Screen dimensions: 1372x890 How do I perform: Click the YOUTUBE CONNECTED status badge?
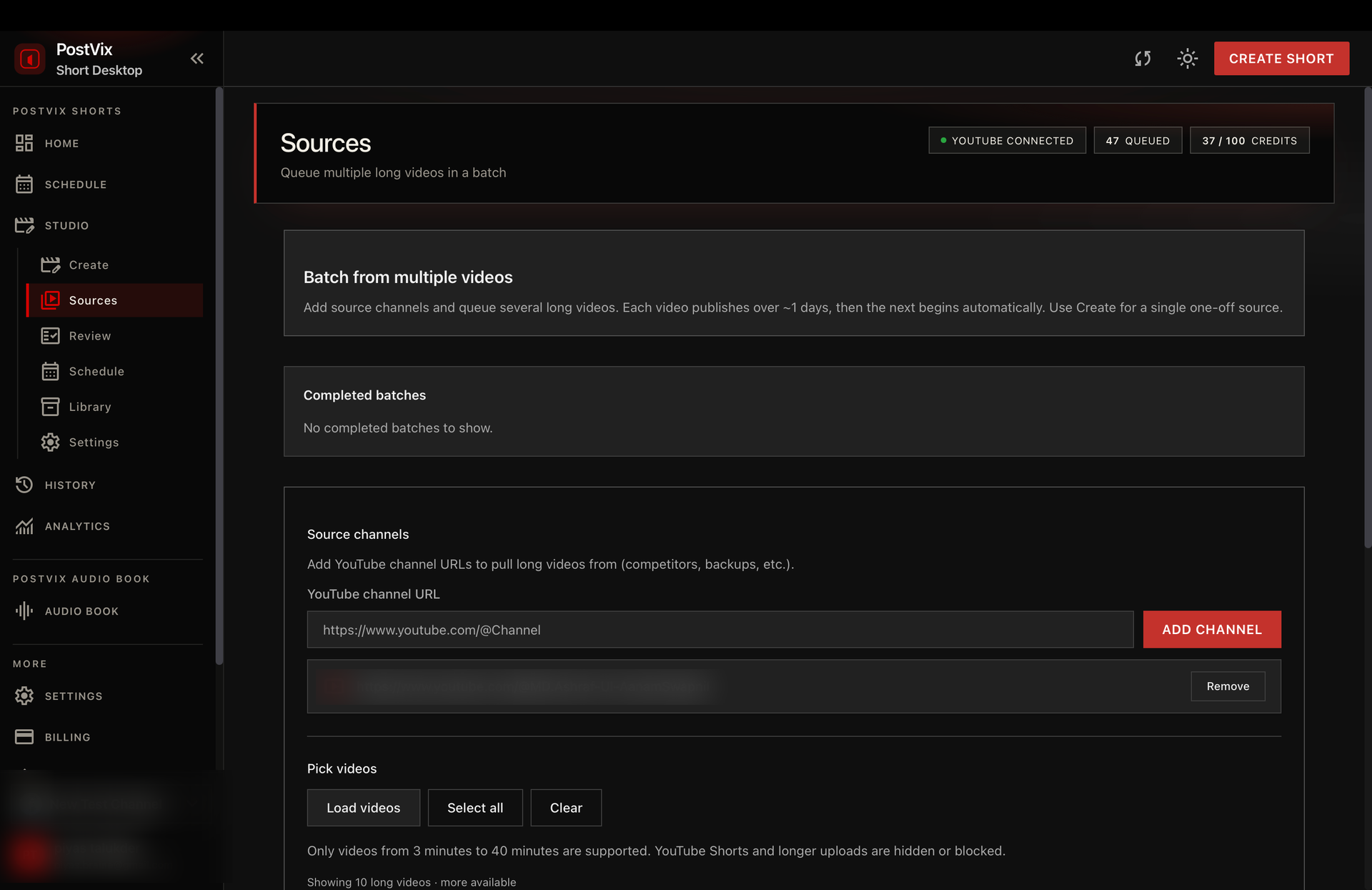pyautogui.click(x=1007, y=140)
